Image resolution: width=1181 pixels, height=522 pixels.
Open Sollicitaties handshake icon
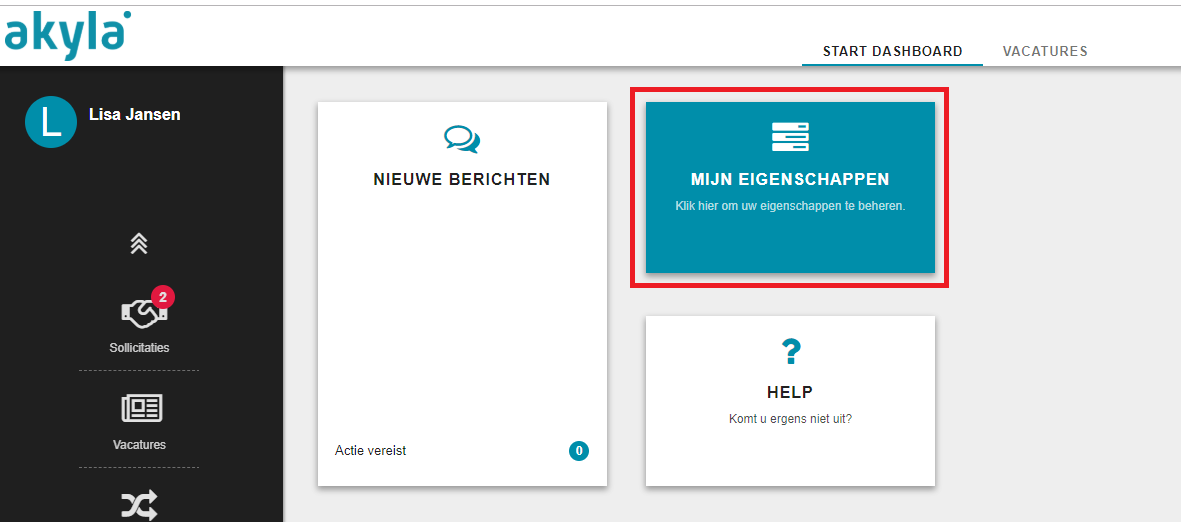[x=142, y=313]
